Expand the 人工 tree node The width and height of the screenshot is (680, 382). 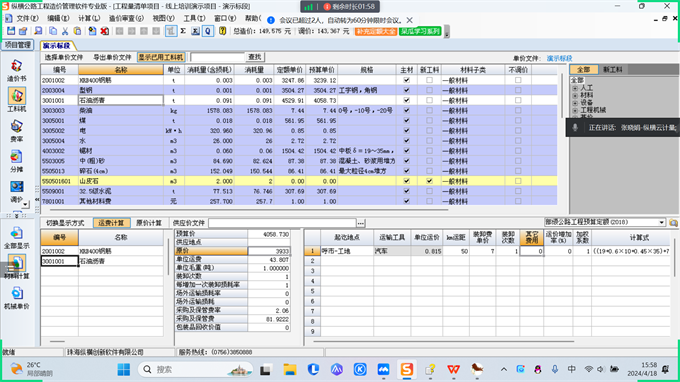pyautogui.click(x=575, y=88)
